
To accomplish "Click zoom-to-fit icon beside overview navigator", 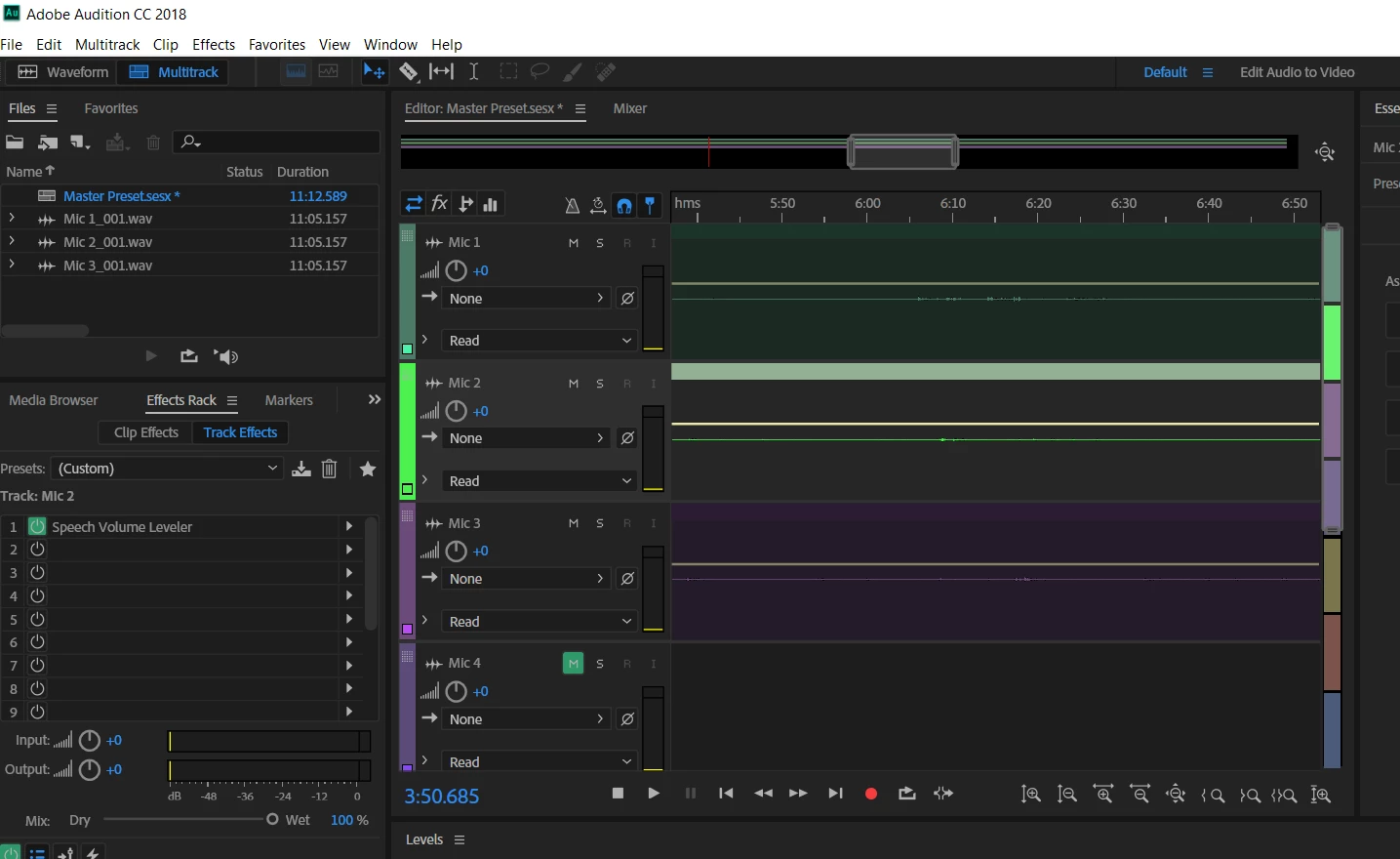I will (x=1325, y=152).
